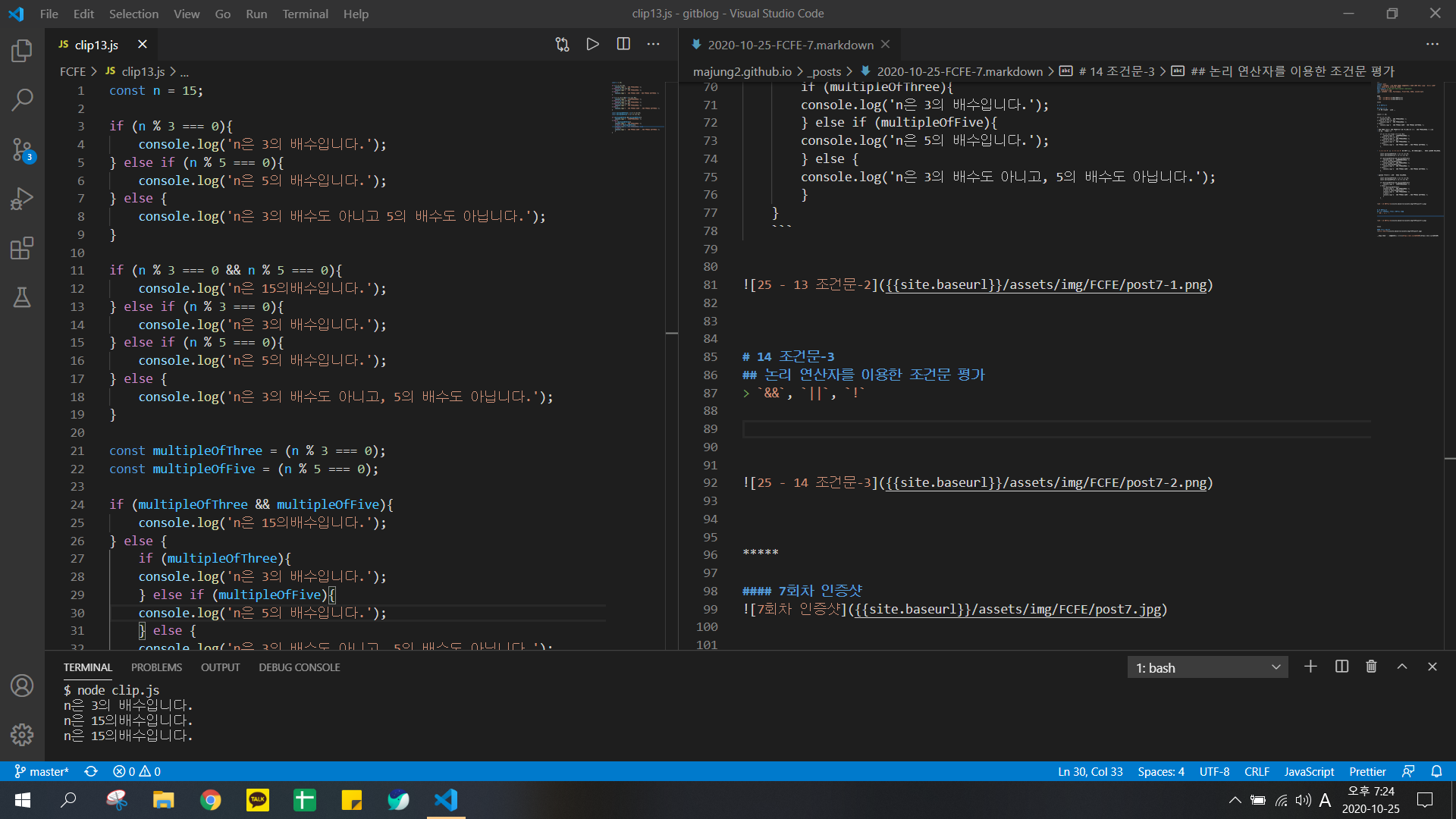Change end of line sequence CRLF

(1257, 771)
